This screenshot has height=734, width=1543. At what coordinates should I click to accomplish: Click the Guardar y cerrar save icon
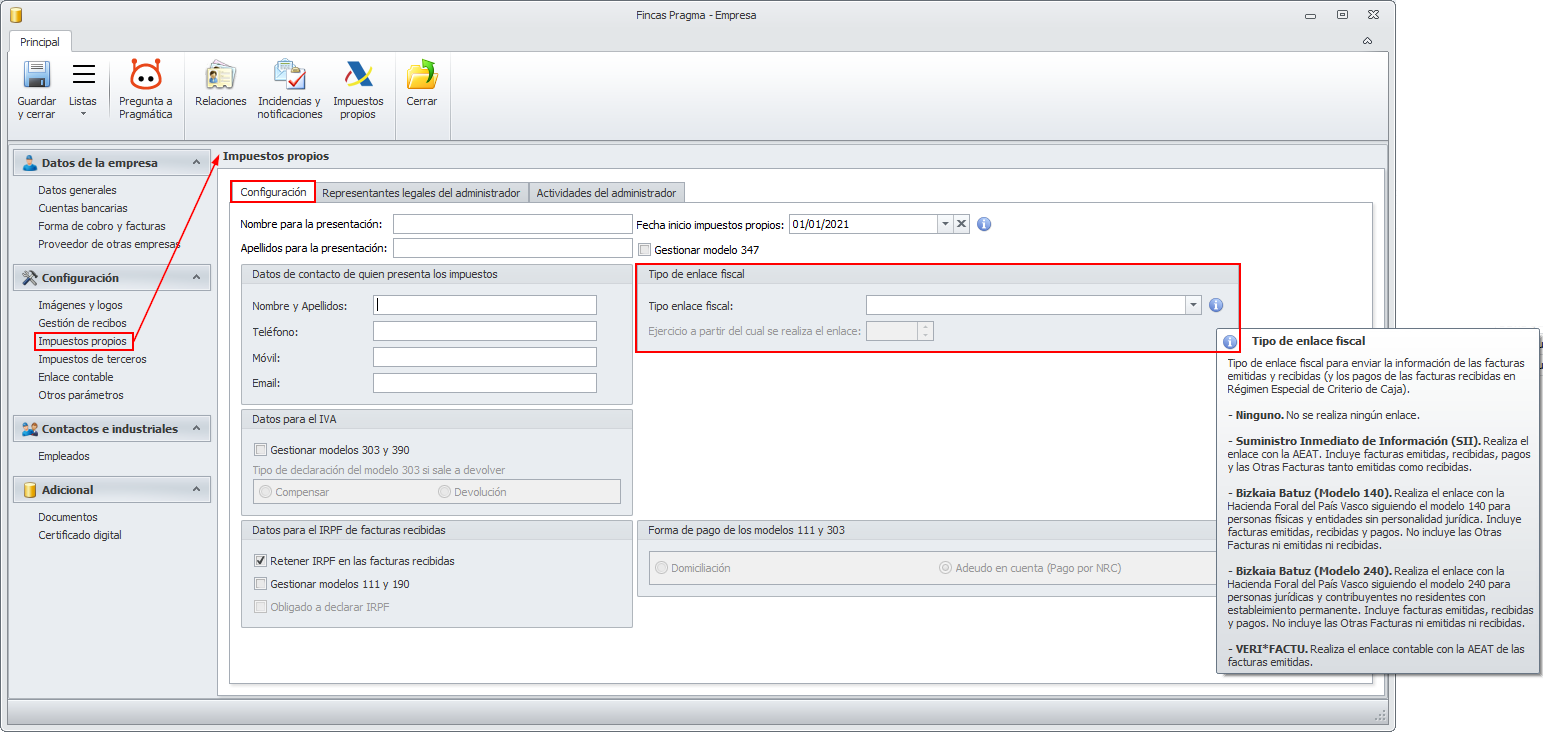click(37, 76)
